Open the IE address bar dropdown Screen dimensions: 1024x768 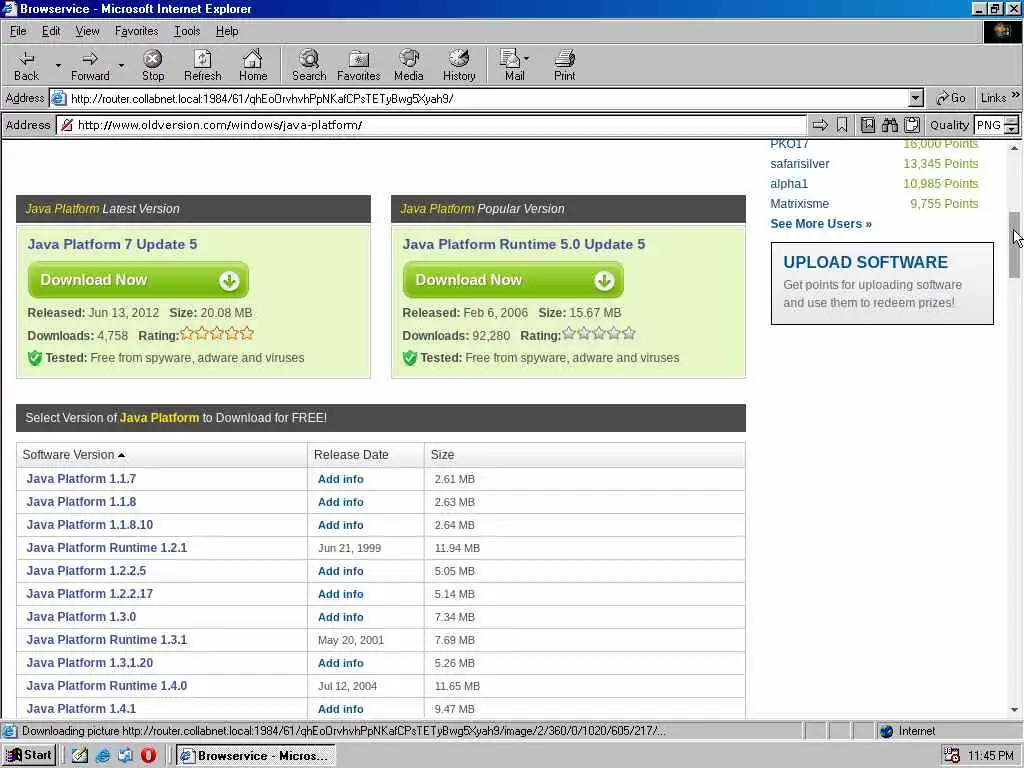click(916, 99)
